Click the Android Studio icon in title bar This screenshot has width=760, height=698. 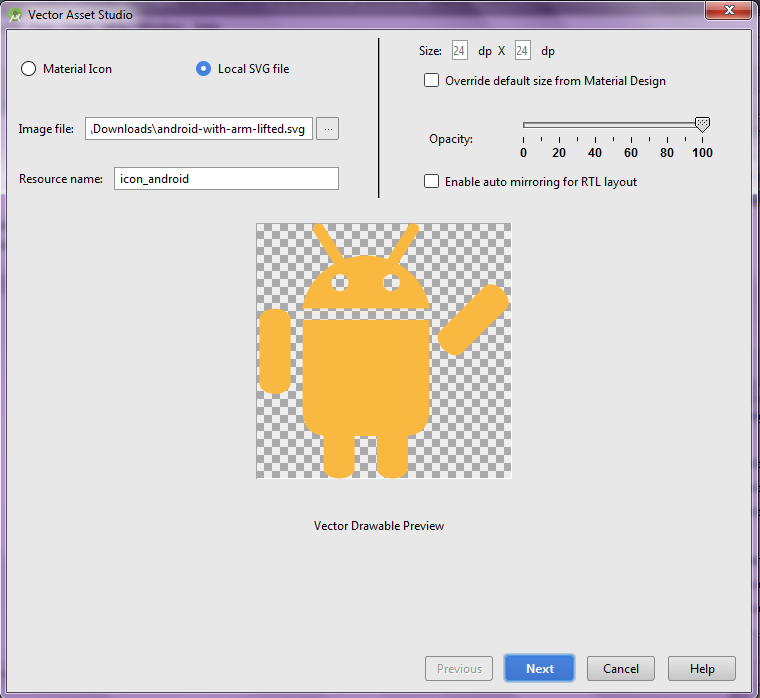[15, 15]
